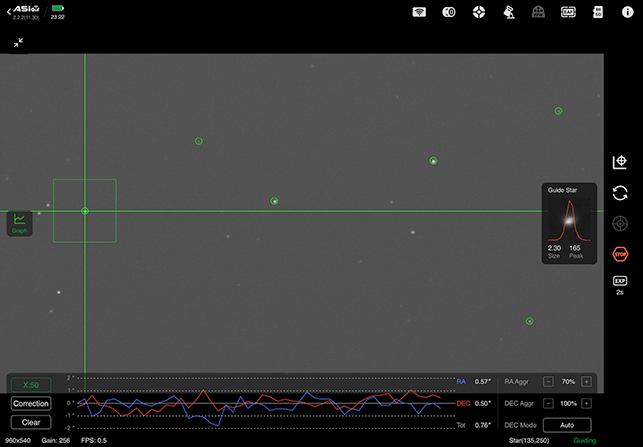The image size is (643, 447).
Task: Click the Guide Star profile thumbnail
Action: (x=569, y=220)
